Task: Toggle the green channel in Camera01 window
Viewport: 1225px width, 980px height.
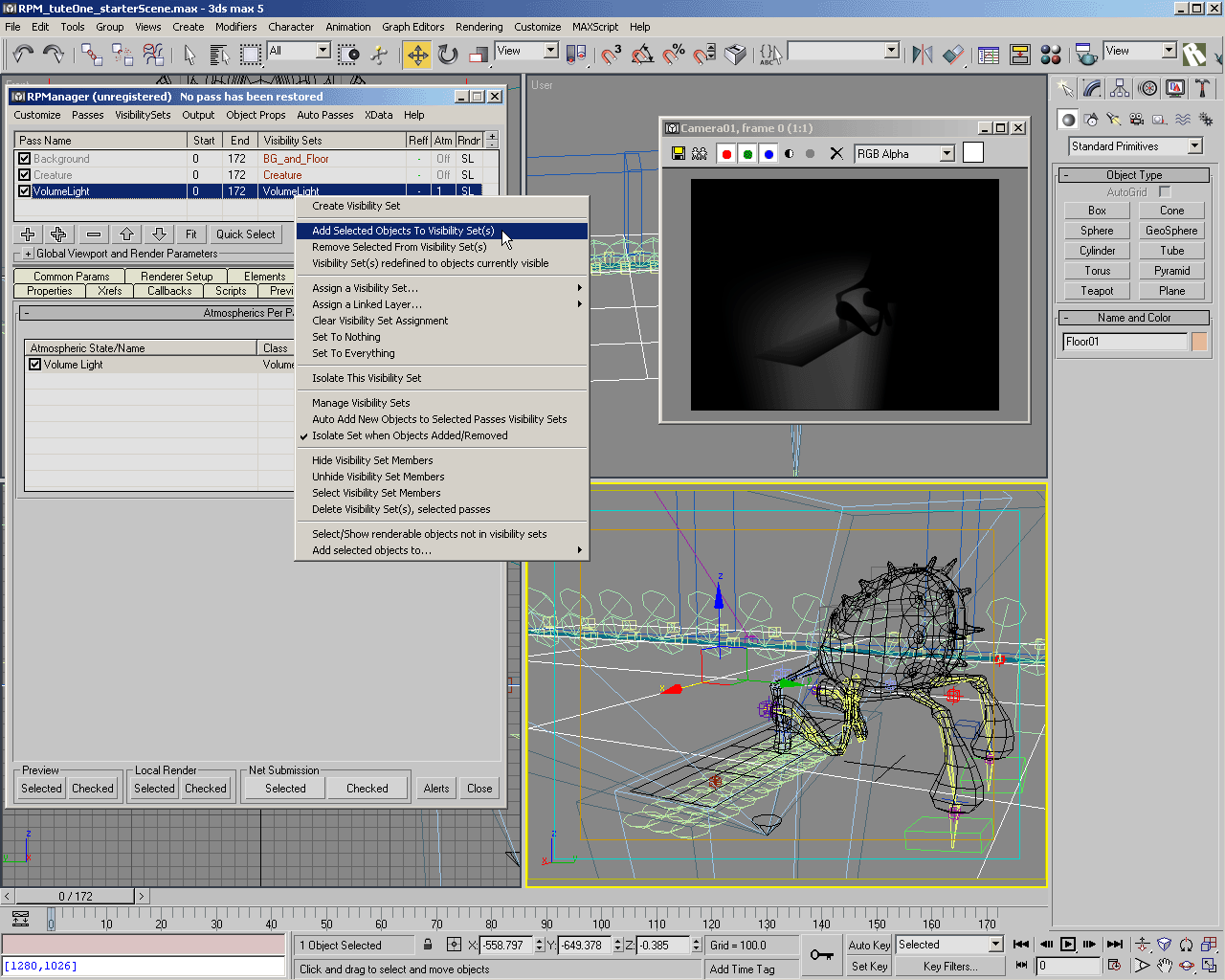Action: point(747,153)
